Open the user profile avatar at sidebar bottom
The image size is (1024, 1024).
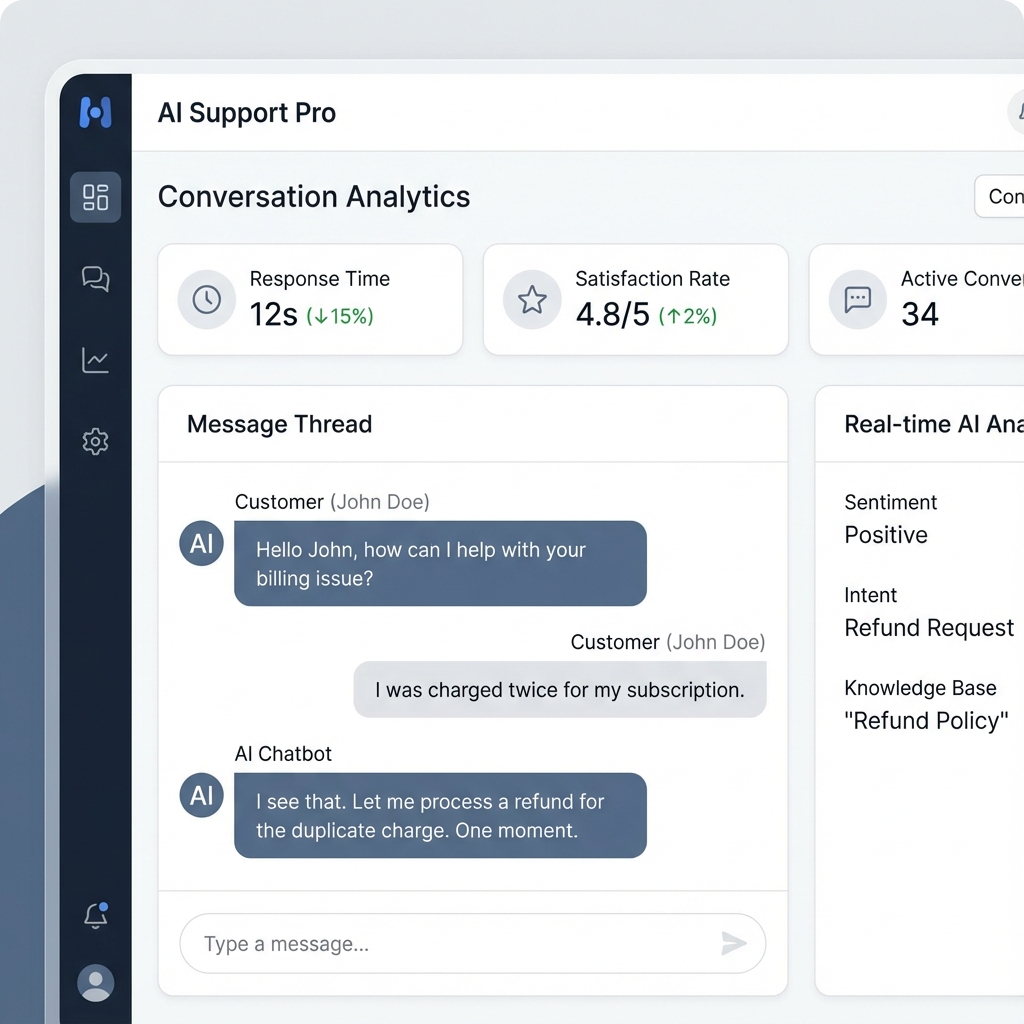[95, 983]
